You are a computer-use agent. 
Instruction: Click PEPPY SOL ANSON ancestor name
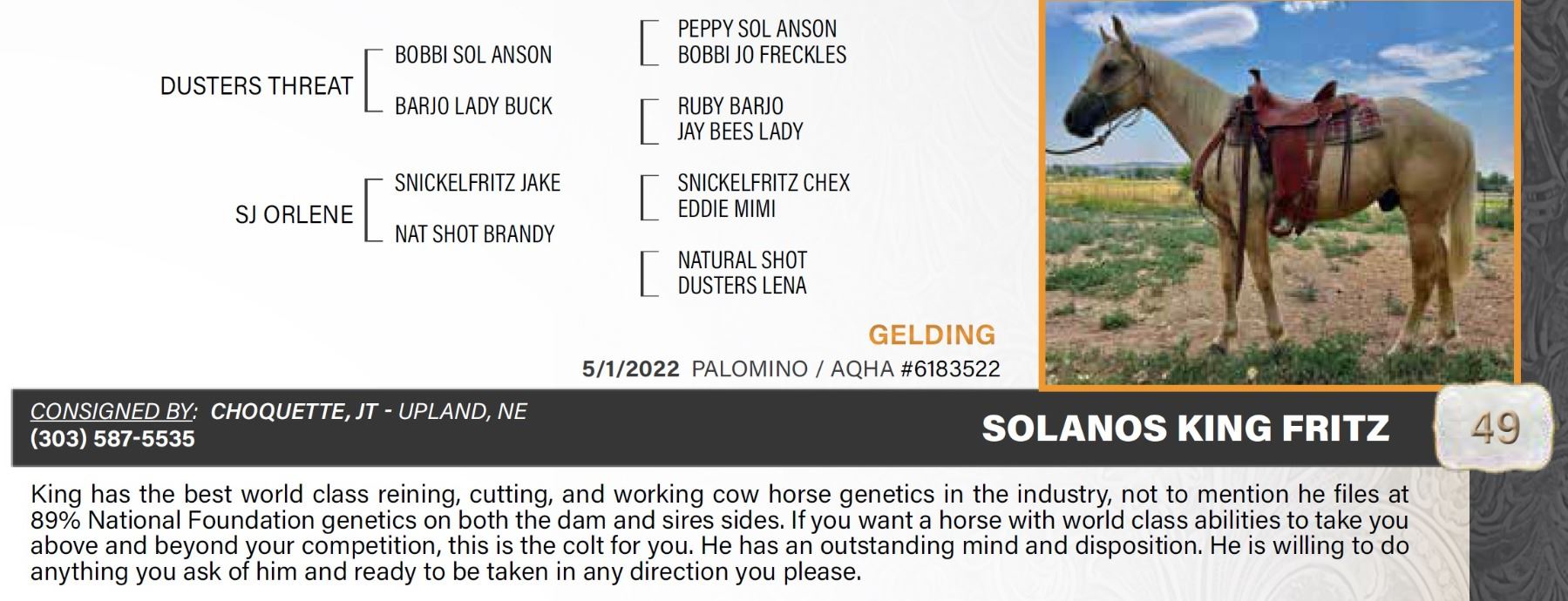(757, 29)
